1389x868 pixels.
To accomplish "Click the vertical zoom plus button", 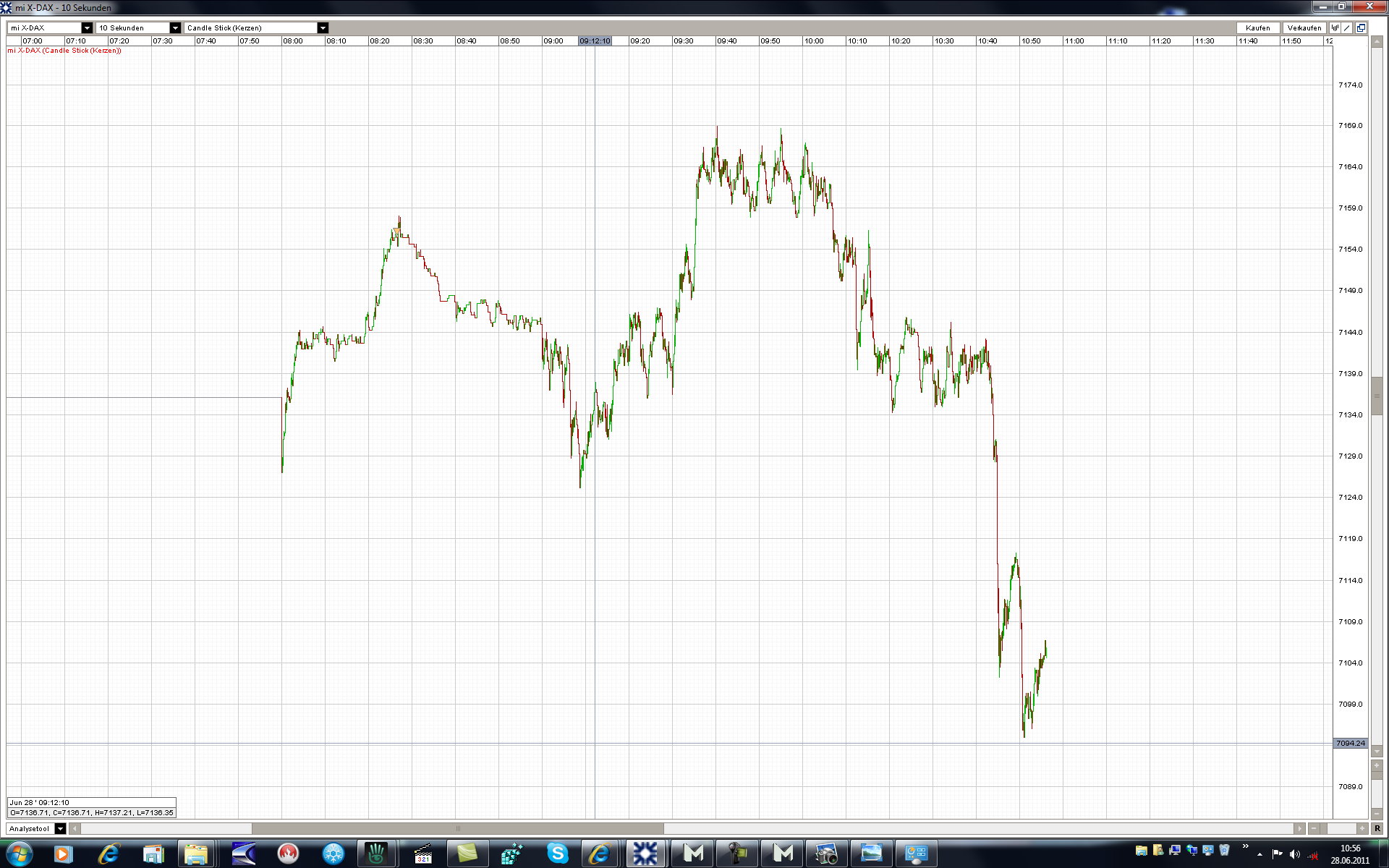I will [x=1377, y=765].
